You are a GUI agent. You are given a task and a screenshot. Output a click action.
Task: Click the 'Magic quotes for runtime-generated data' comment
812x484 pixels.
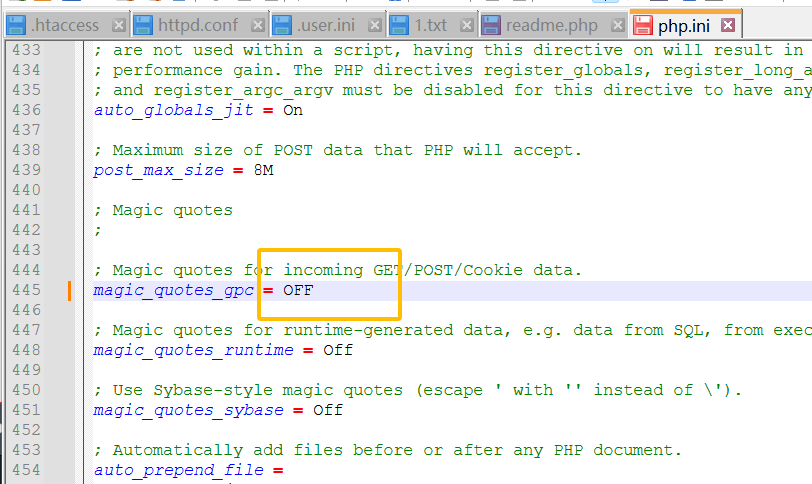[x=453, y=330]
